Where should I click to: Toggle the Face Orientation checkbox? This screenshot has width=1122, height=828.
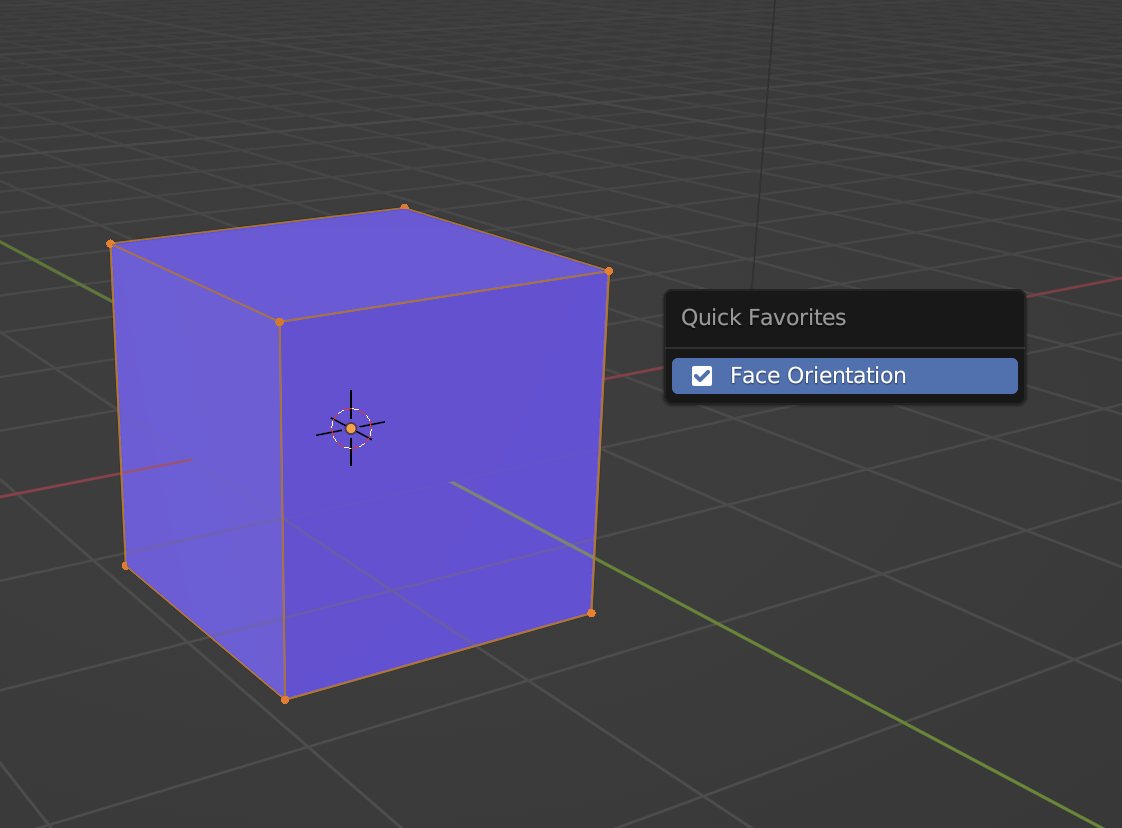[701, 376]
